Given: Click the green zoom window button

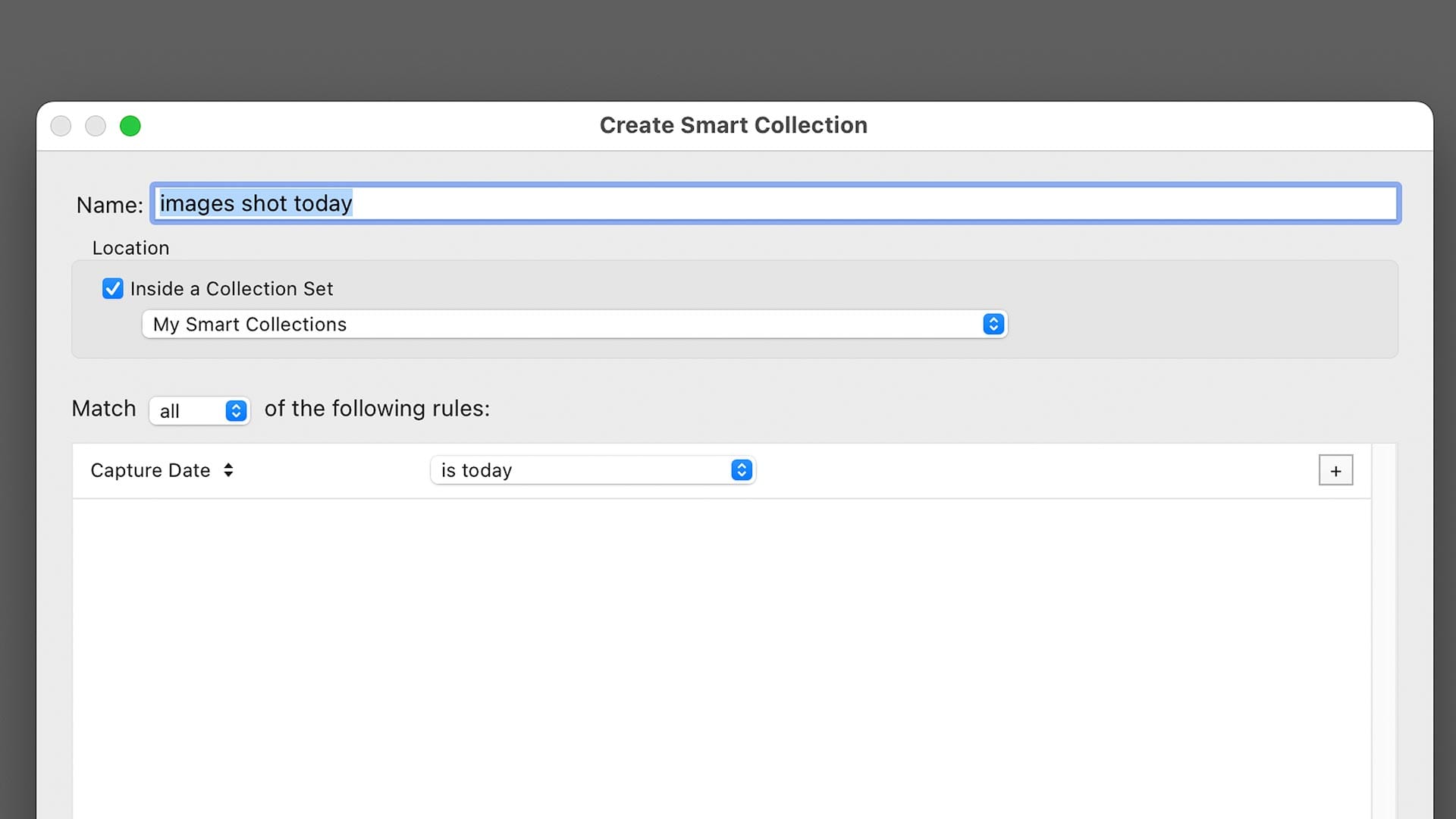Looking at the screenshot, I should (130, 126).
